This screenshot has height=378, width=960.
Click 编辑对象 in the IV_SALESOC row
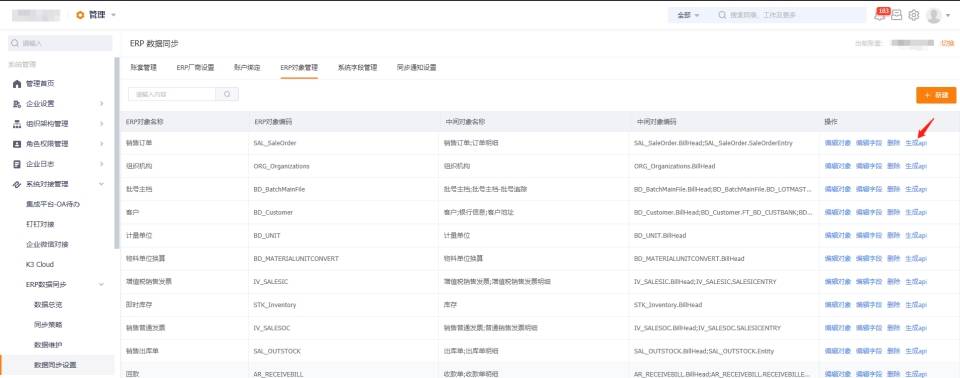838,328
